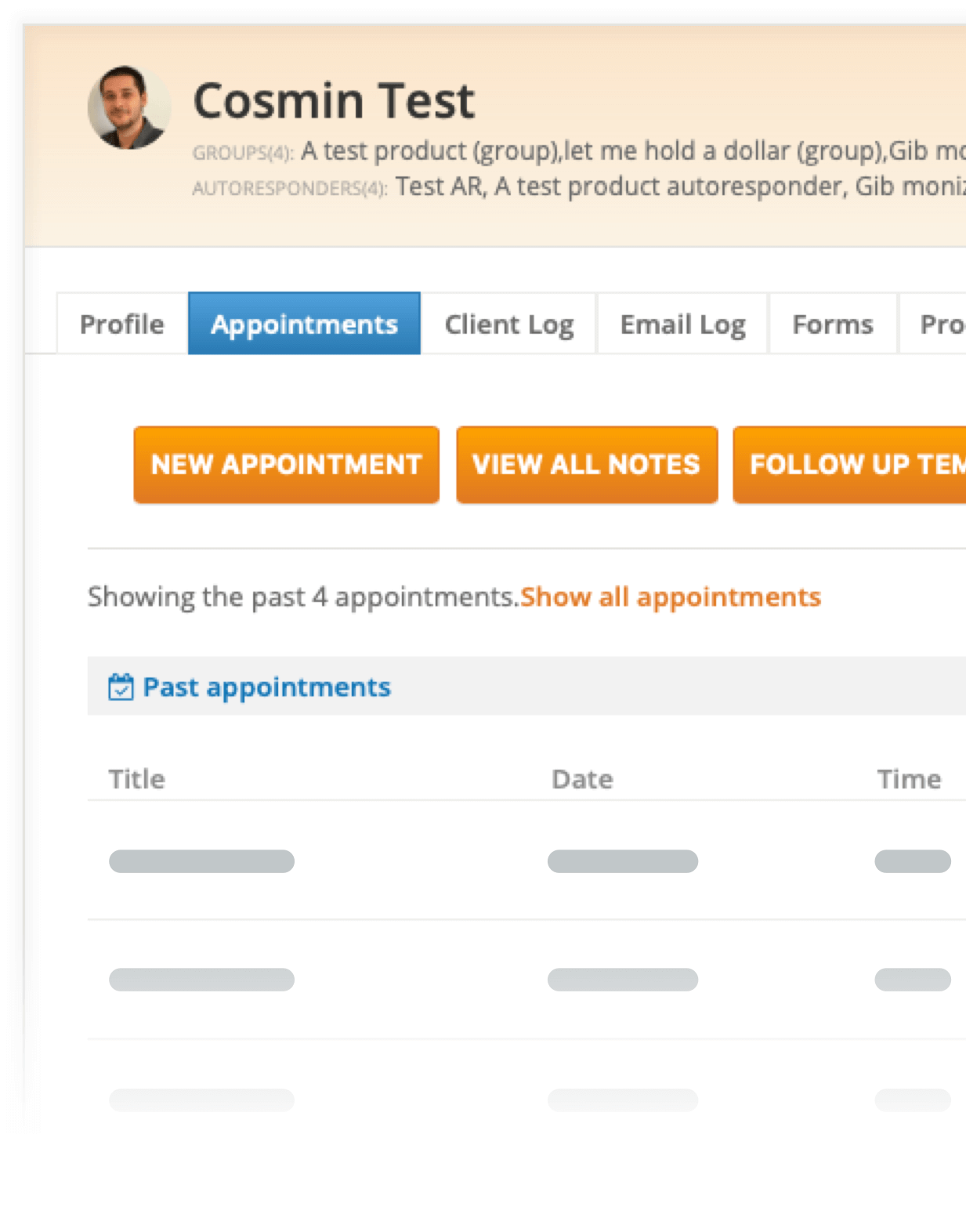
Task: Select the second appointment date placeholder
Action: [623, 980]
